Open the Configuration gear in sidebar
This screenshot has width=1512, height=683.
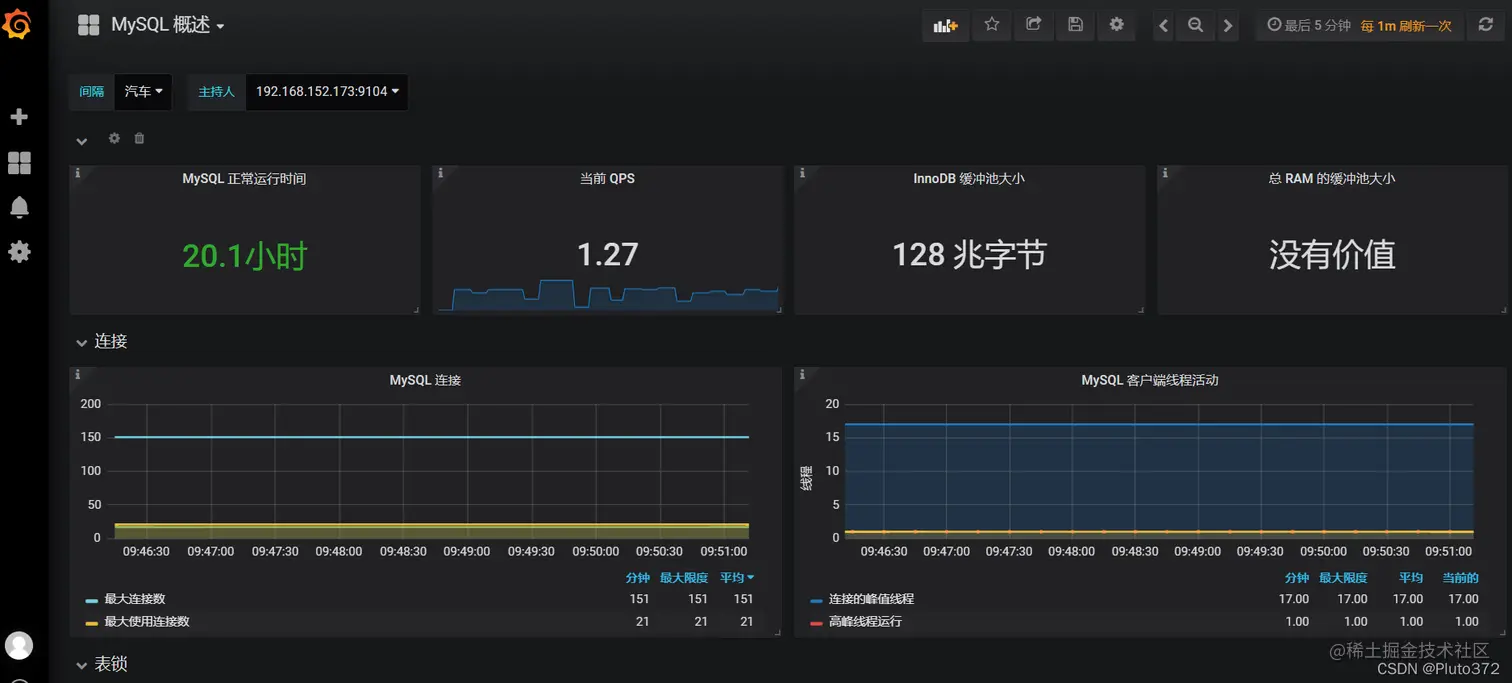[19, 251]
